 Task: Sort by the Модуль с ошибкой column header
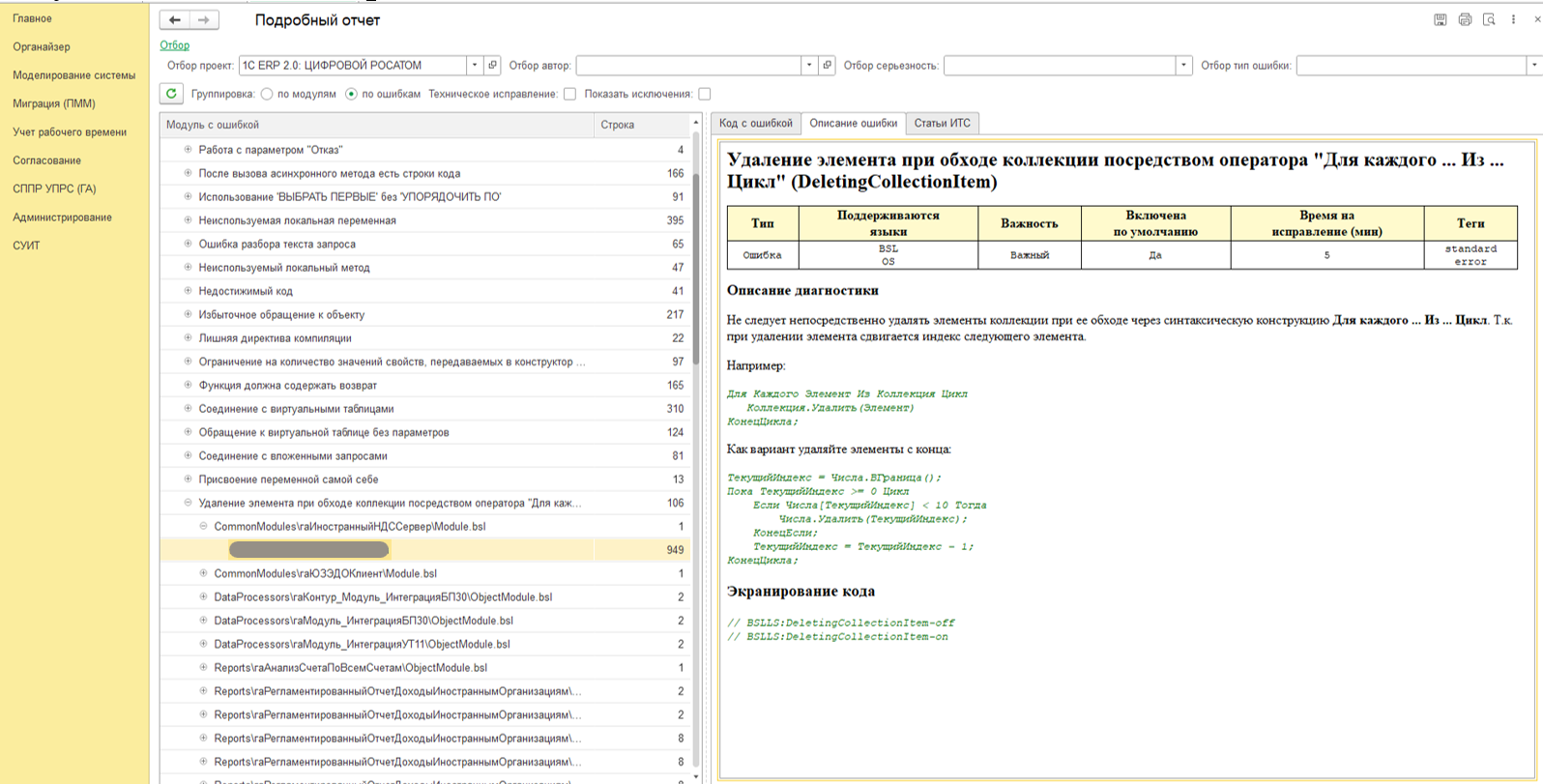point(377,125)
